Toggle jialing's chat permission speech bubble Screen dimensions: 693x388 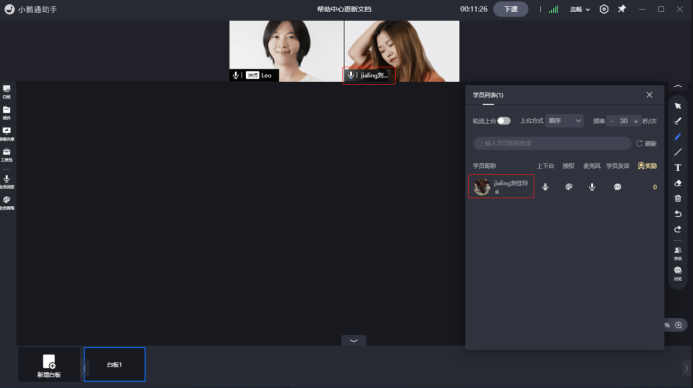pos(617,187)
